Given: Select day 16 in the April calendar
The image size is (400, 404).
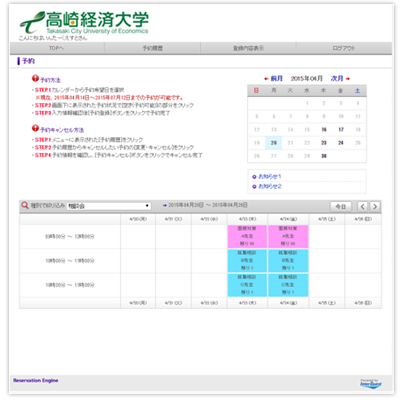Looking at the screenshot, I should [324, 130].
